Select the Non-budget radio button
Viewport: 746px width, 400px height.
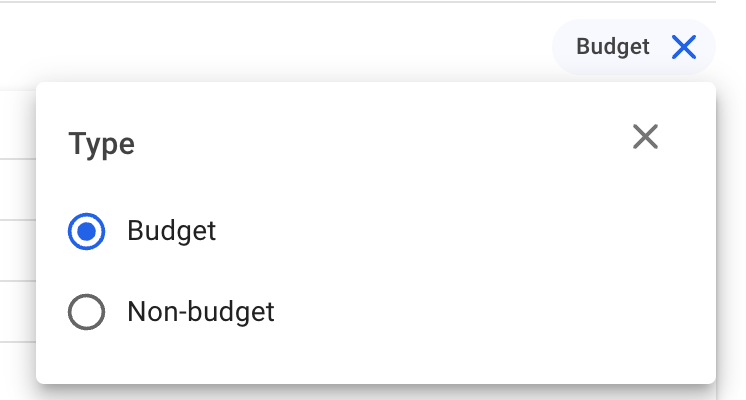(x=87, y=313)
